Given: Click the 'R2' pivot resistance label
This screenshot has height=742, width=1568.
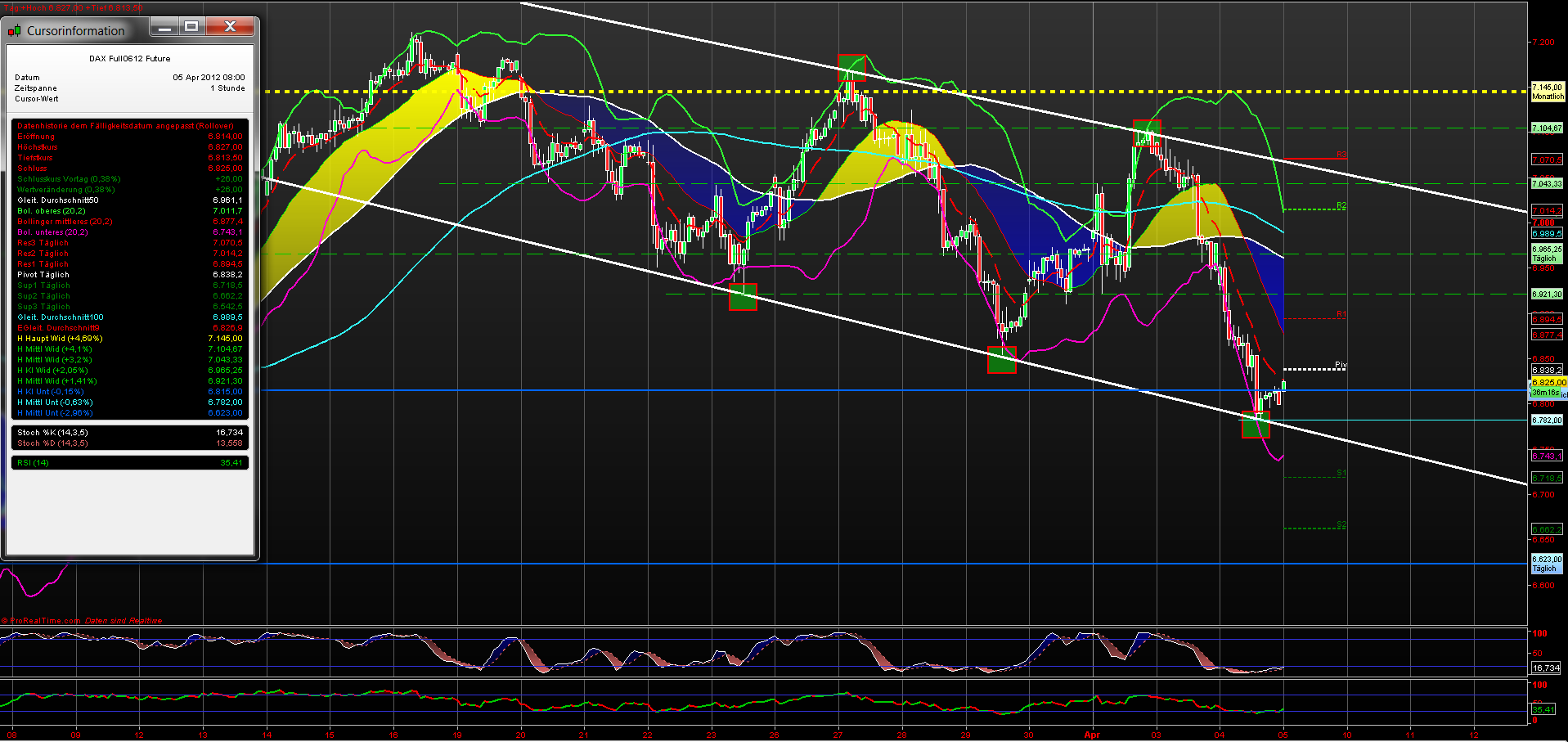Looking at the screenshot, I should click(x=1341, y=205).
